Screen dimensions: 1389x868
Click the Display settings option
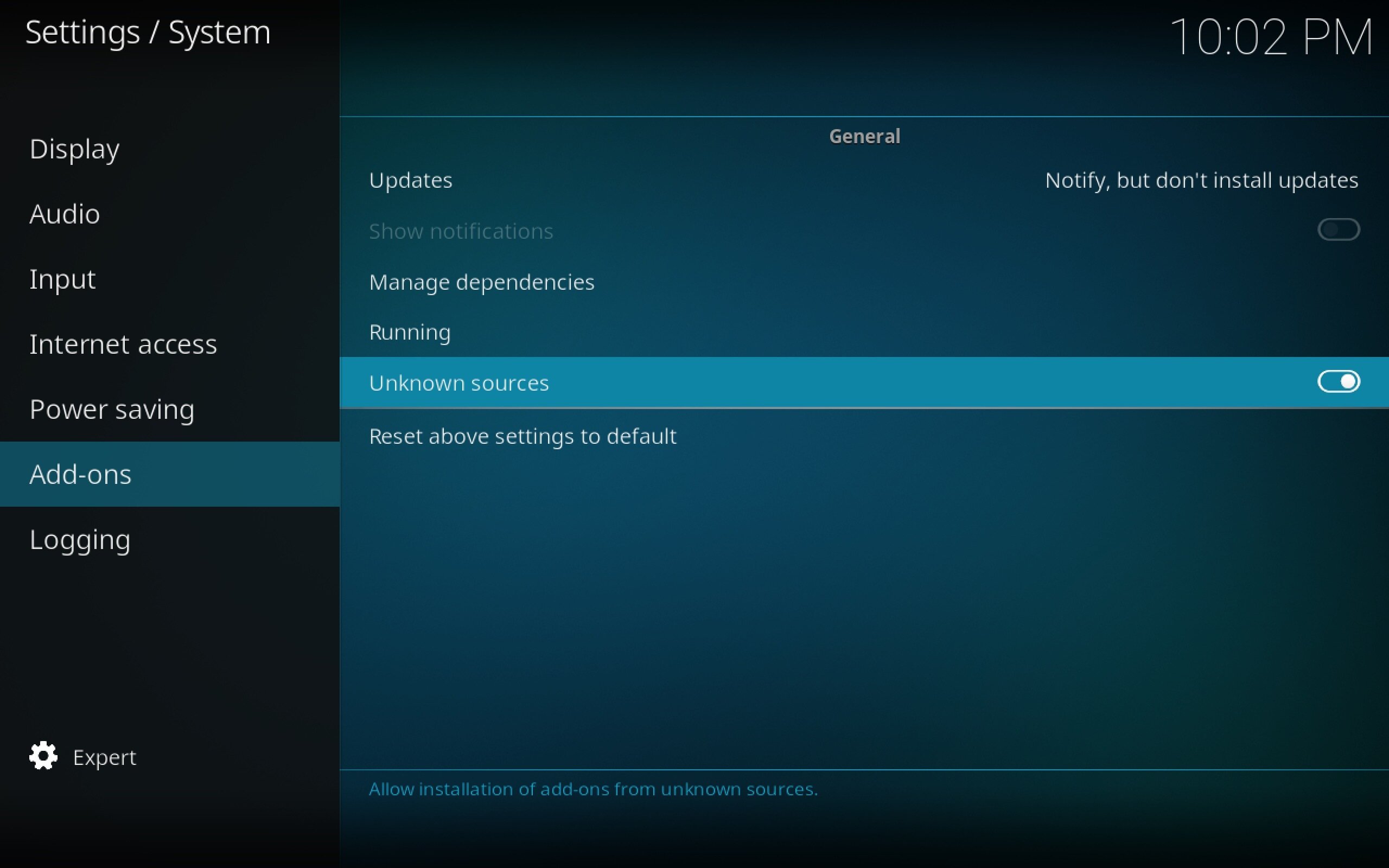[74, 148]
